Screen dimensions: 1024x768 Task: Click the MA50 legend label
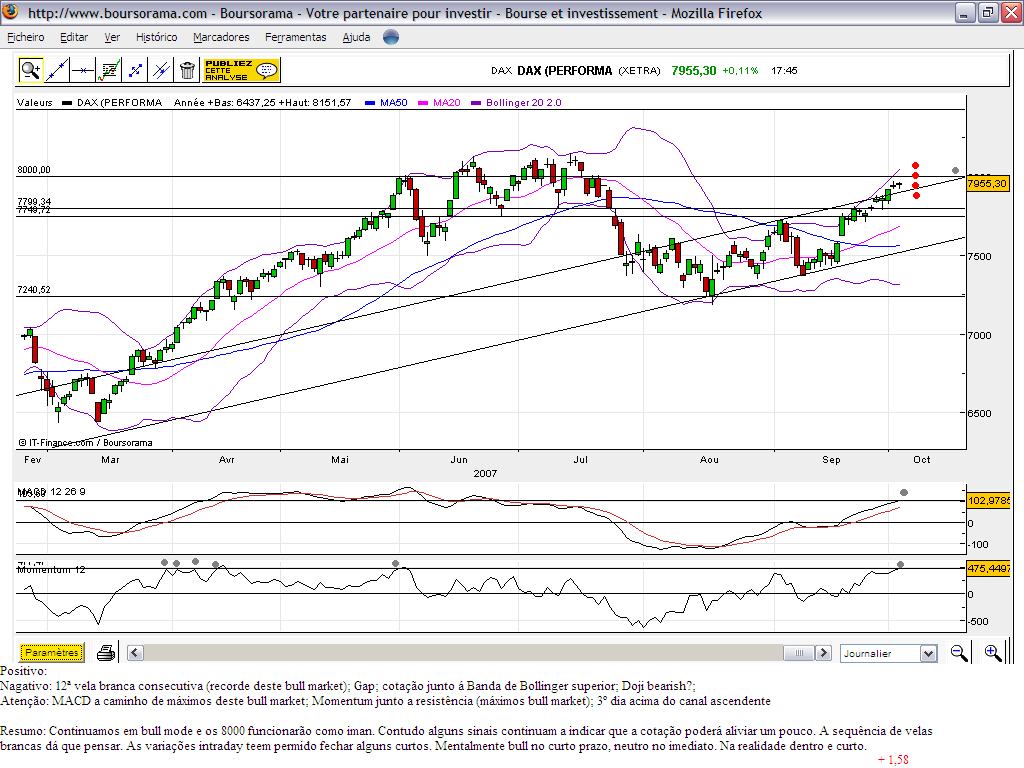[394, 103]
